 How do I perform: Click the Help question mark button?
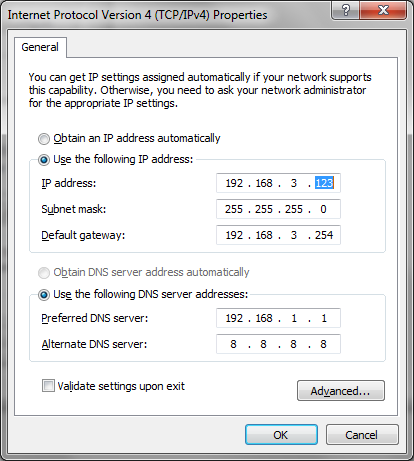[x=345, y=10]
